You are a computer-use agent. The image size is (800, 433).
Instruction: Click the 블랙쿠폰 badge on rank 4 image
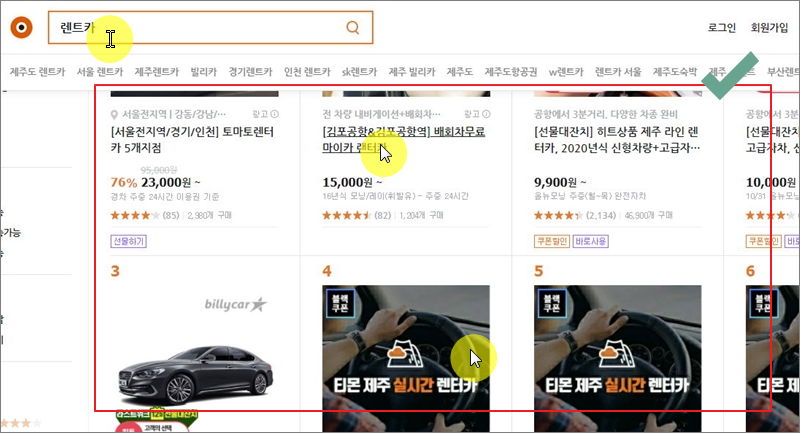[x=339, y=303]
